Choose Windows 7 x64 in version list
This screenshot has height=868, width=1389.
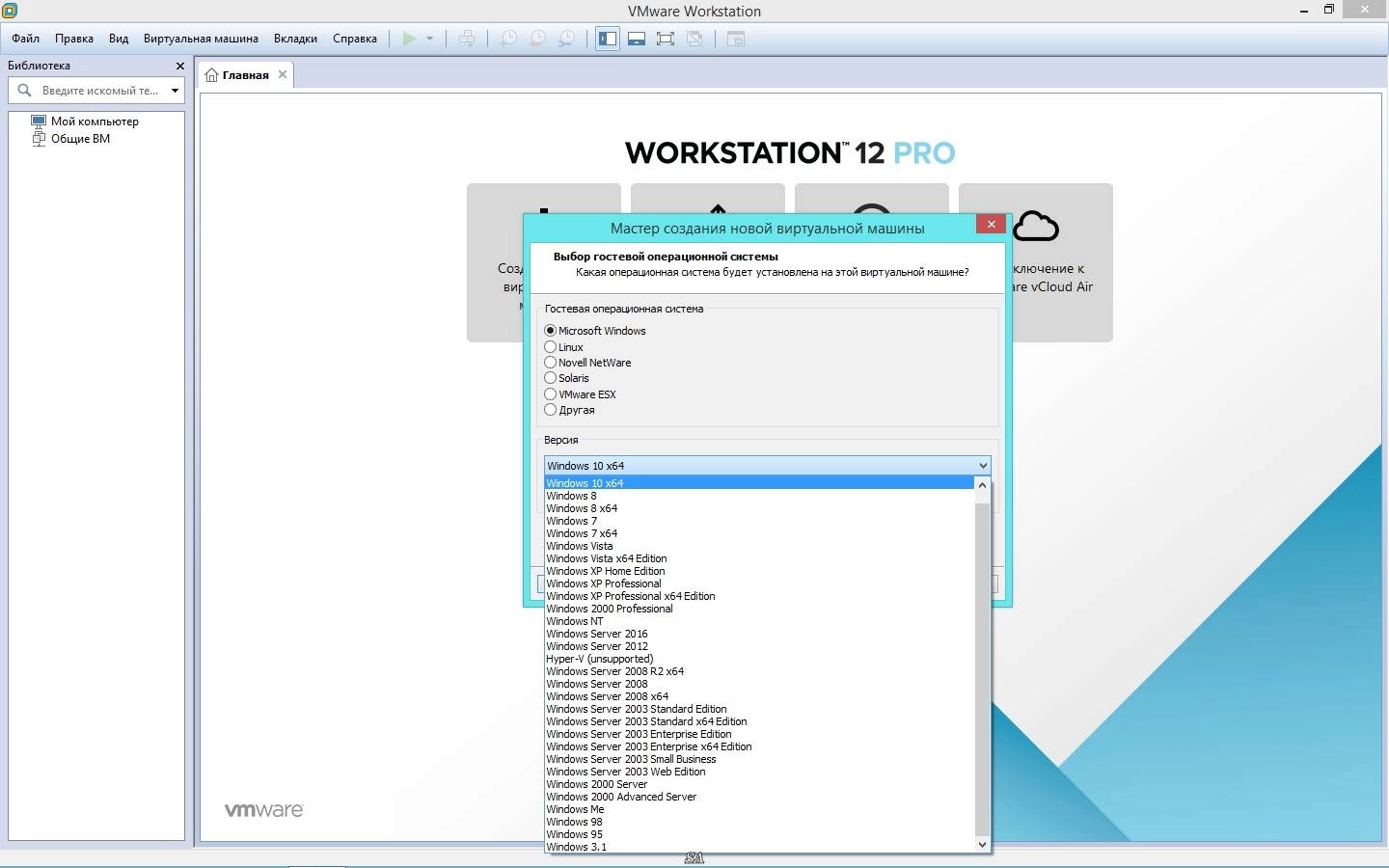760,533
